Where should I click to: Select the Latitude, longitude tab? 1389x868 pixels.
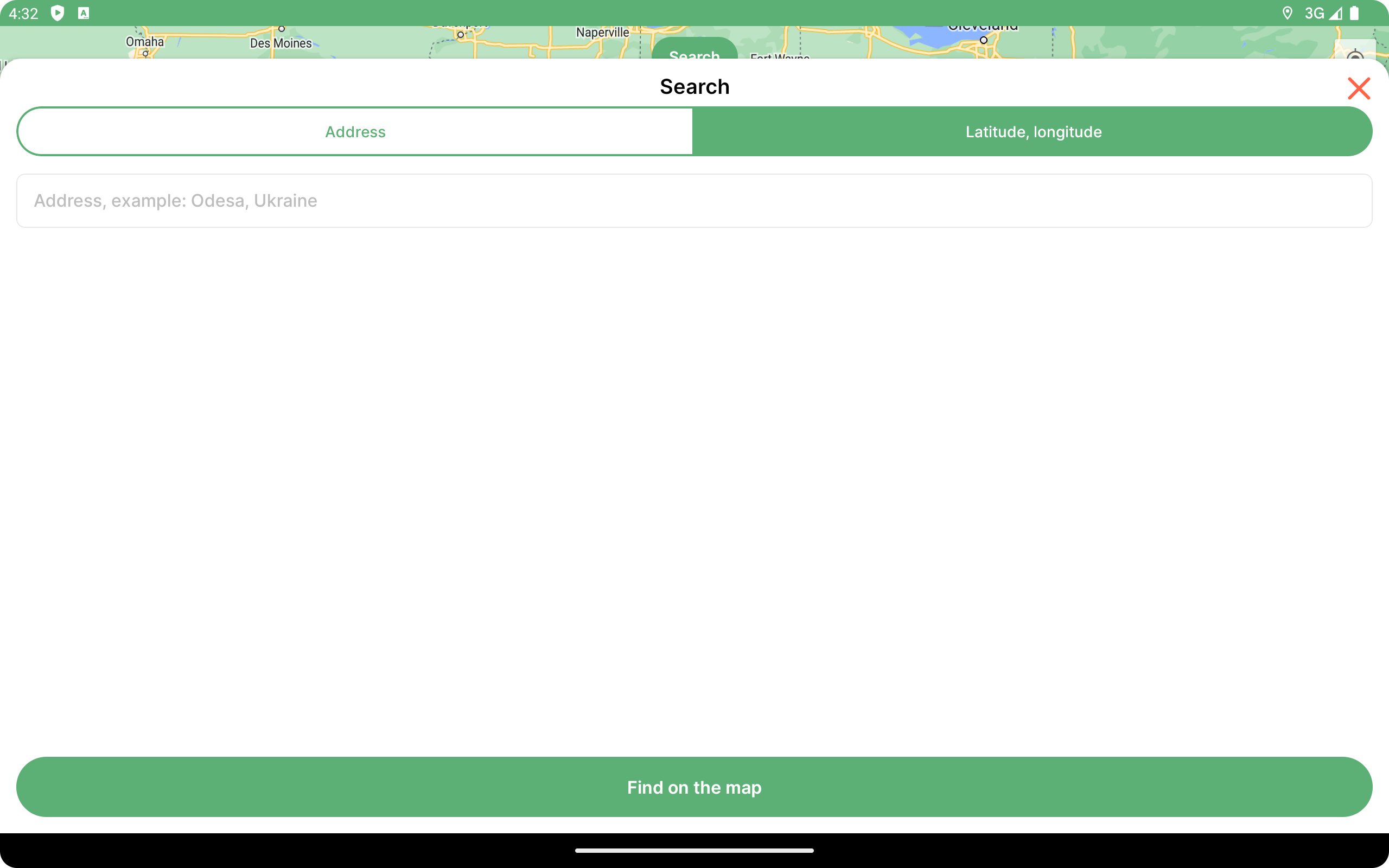tap(1033, 131)
